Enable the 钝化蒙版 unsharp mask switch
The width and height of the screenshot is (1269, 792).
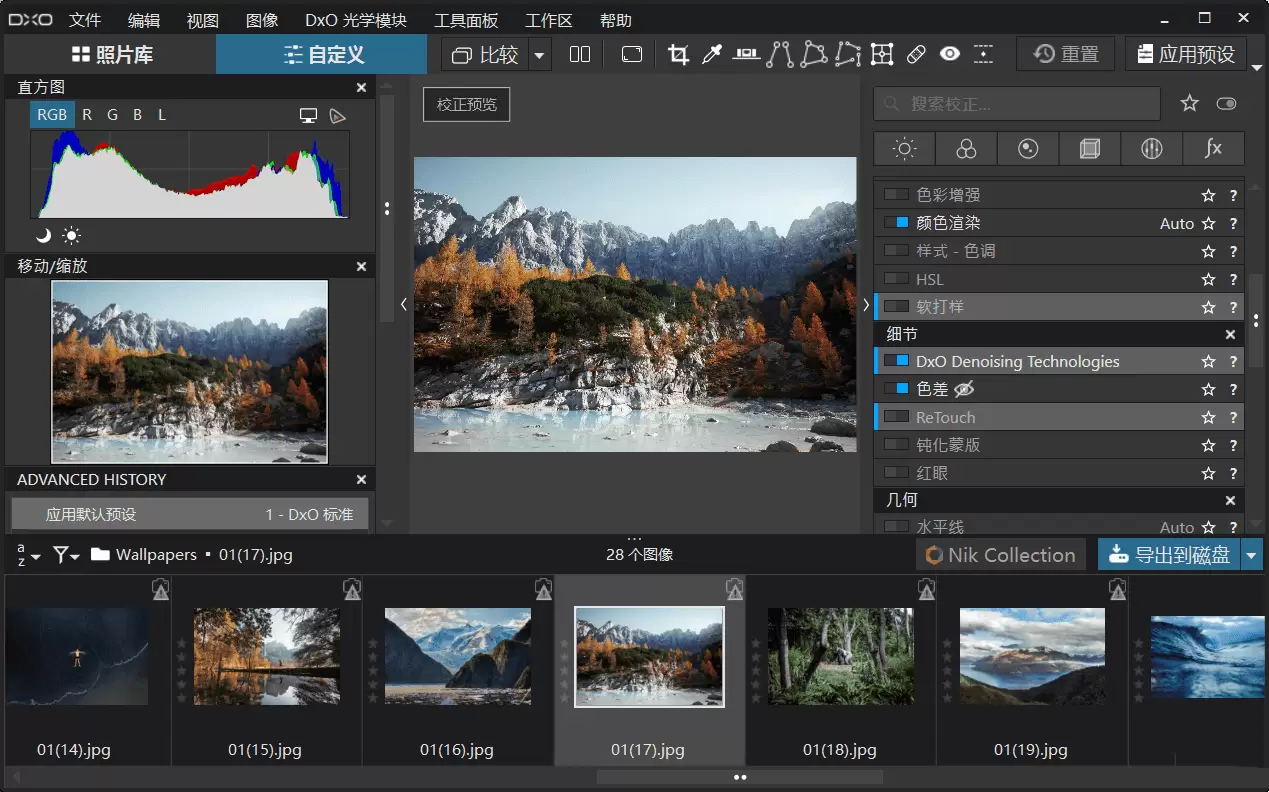tap(897, 445)
